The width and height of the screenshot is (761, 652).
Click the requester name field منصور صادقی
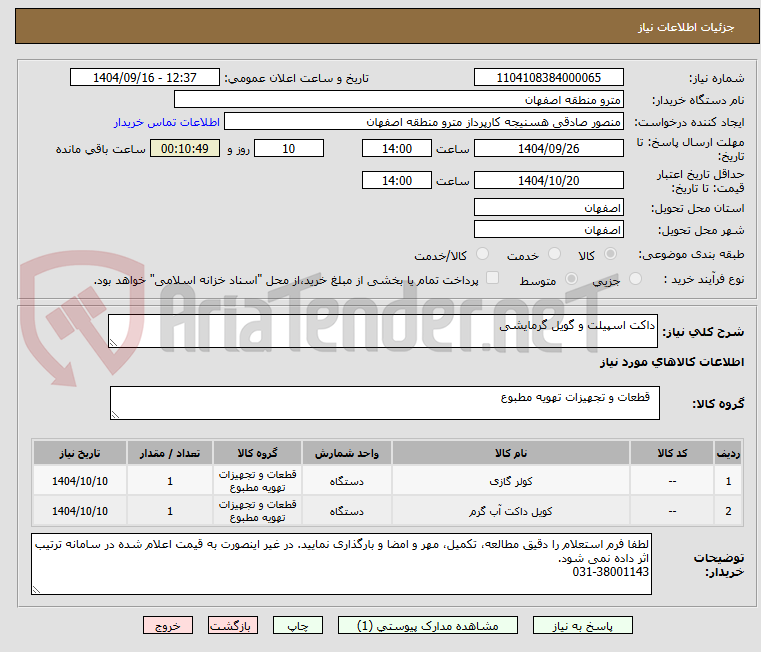(423, 122)
